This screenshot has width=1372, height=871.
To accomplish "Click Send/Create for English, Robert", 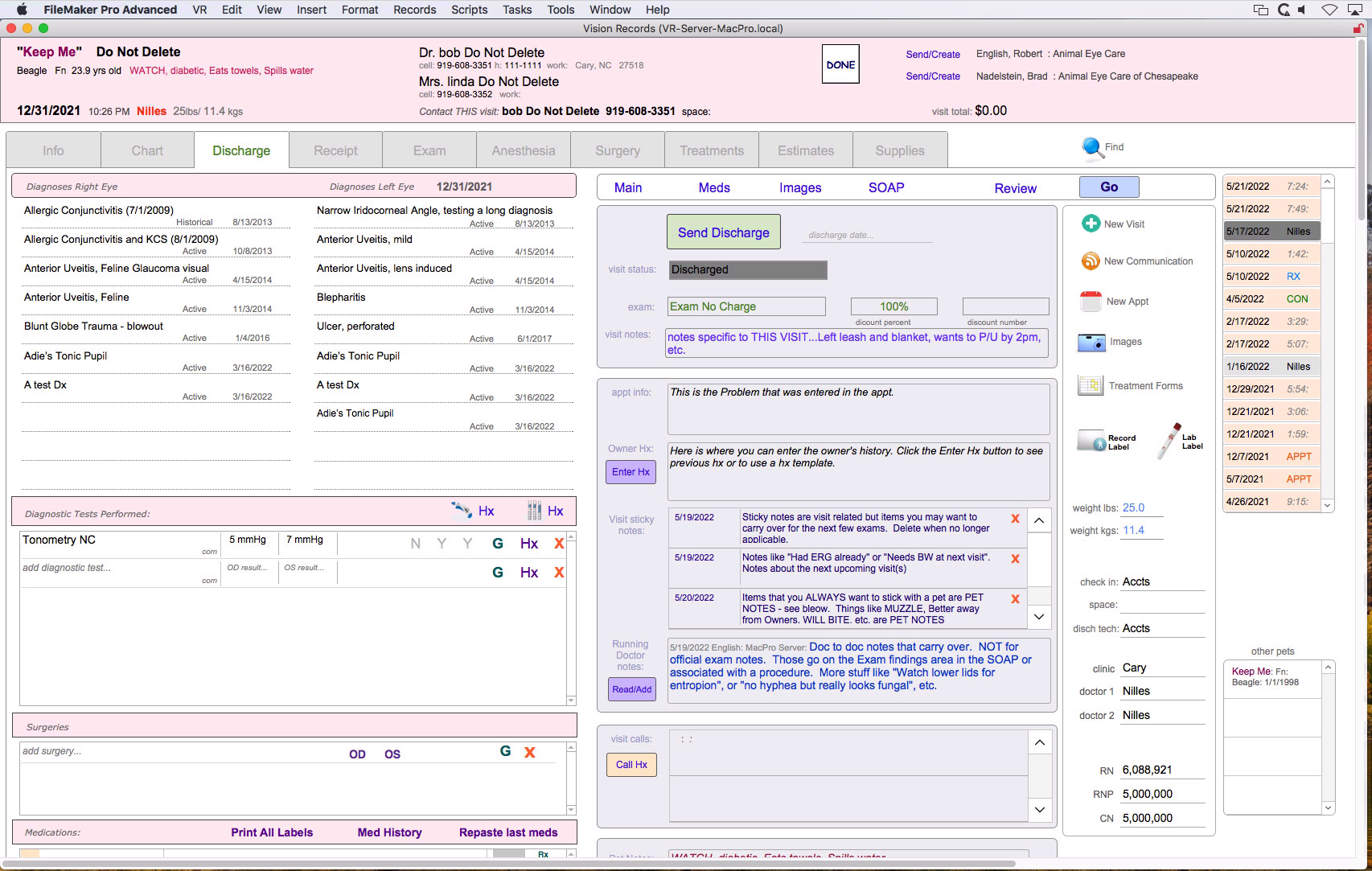I will coord(933,54).
